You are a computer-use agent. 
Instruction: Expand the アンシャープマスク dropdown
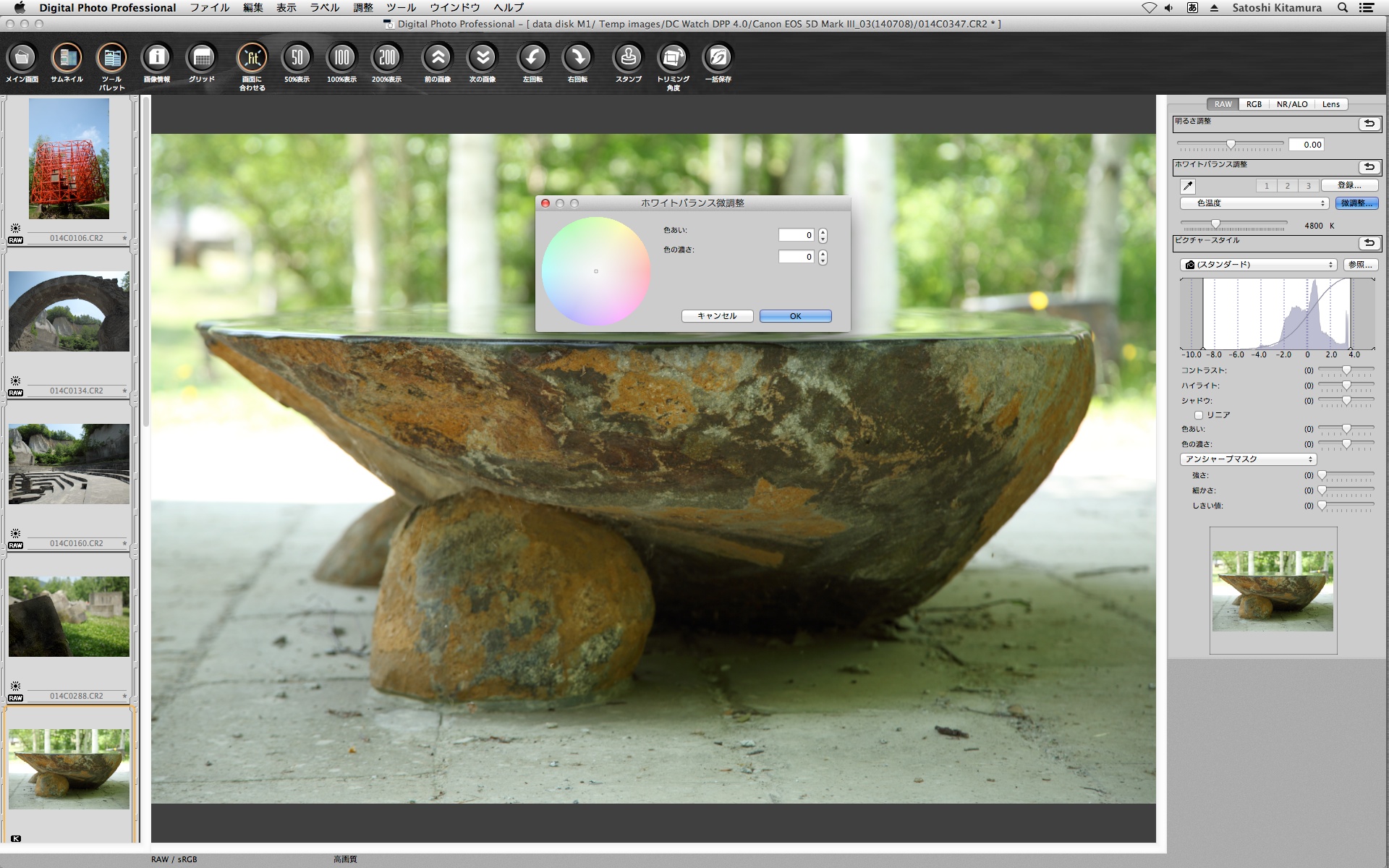pos(1247,459)
